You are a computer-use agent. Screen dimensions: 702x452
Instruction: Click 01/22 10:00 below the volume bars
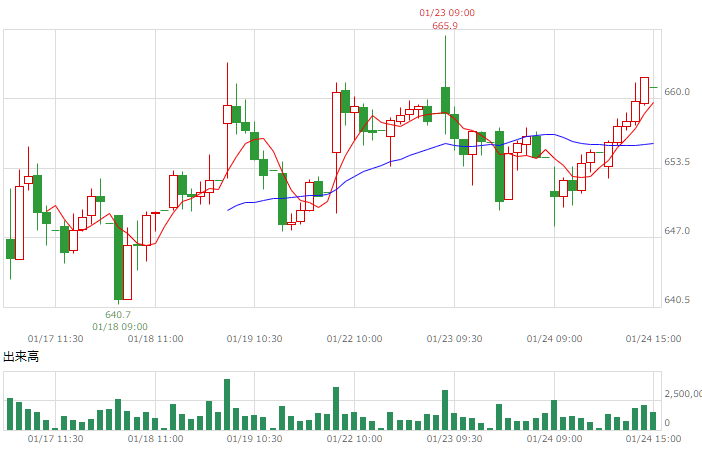pyautogui.click(x=355, y=439)
